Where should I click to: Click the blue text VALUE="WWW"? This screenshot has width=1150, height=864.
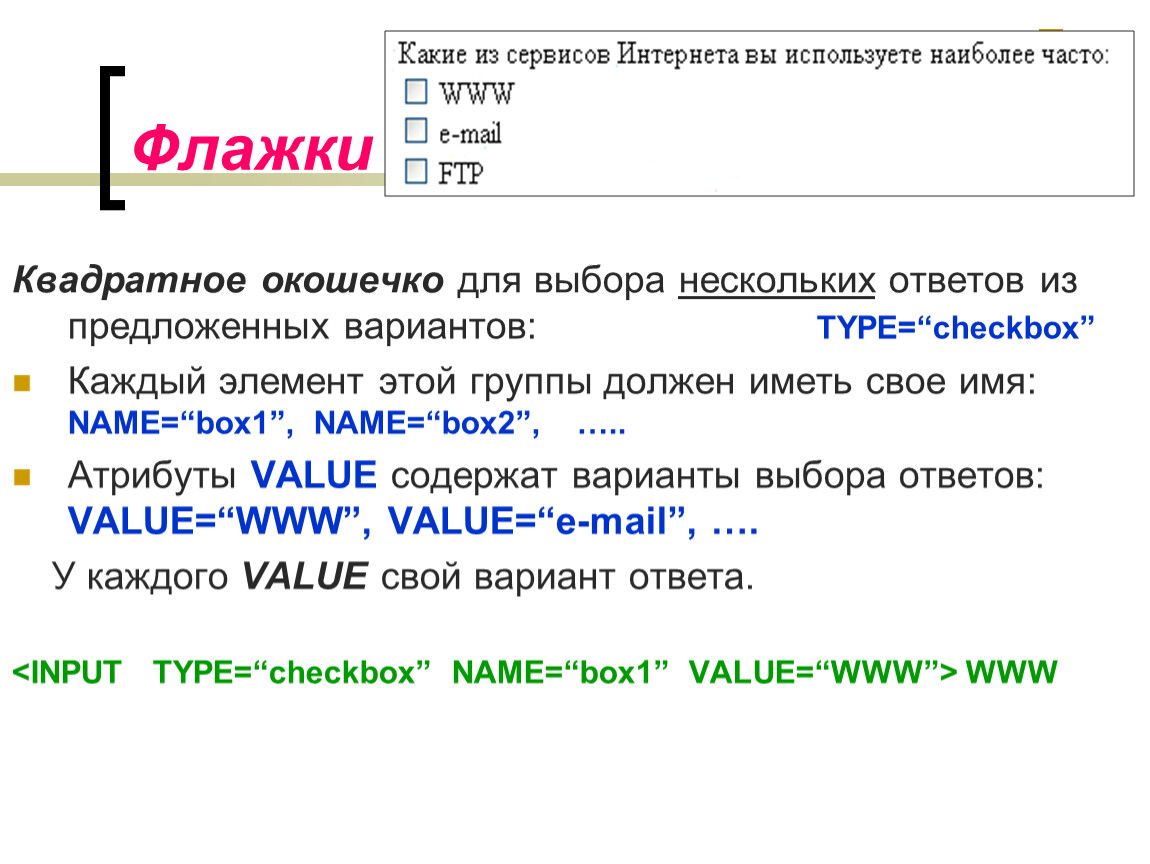point(219,521)
